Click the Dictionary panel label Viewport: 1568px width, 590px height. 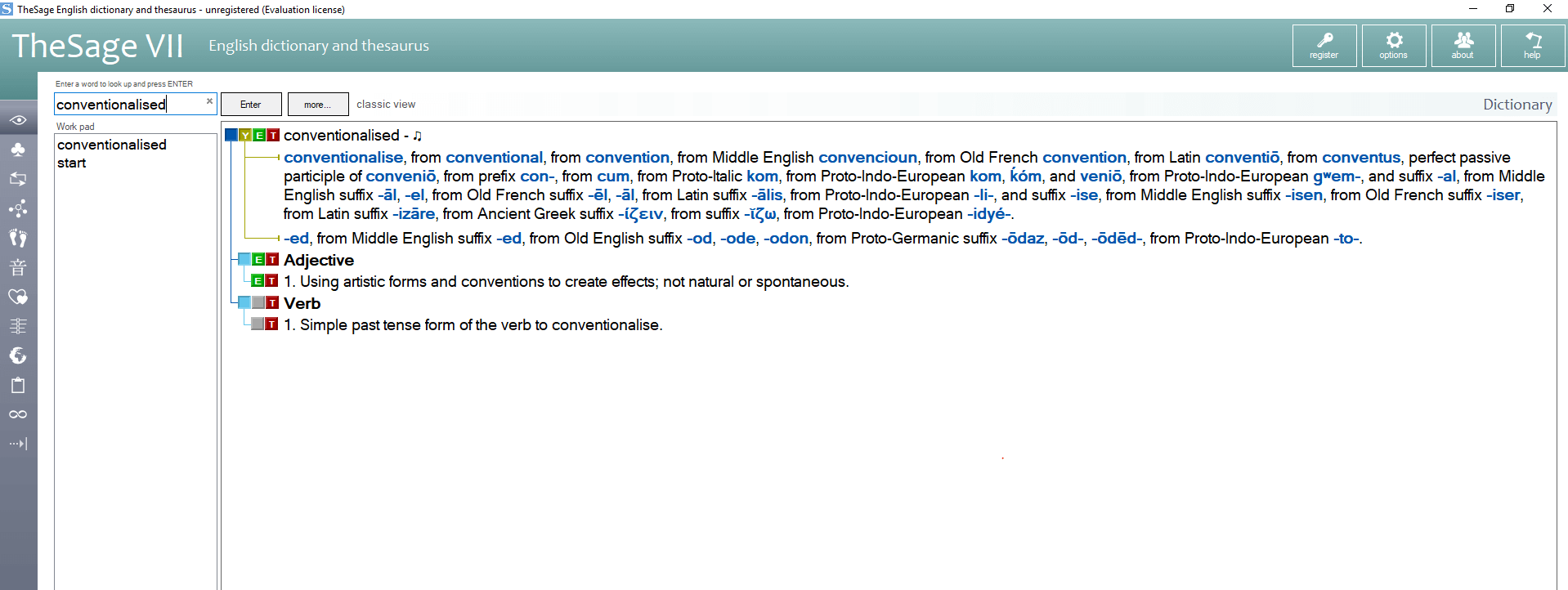coord(1517,105)
